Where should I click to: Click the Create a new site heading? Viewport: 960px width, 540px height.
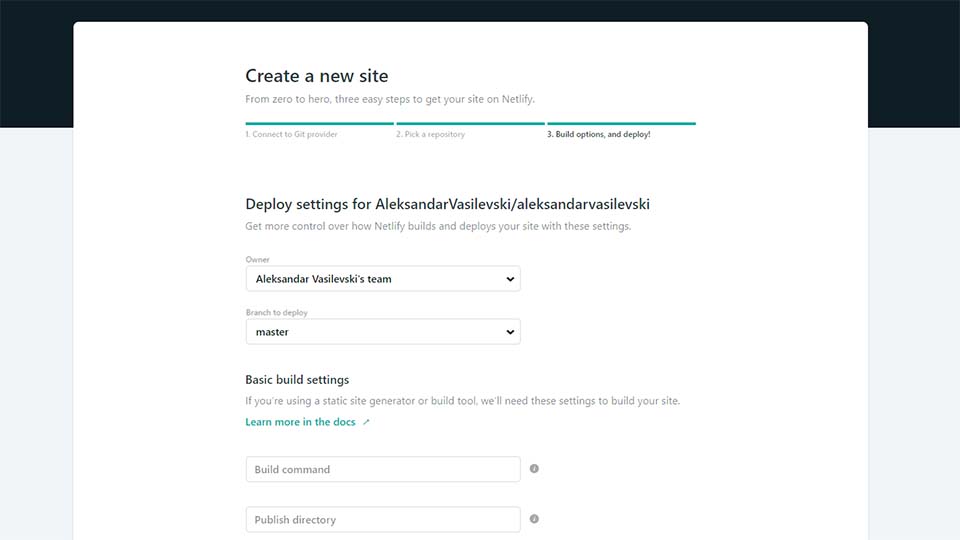[317, 76]
